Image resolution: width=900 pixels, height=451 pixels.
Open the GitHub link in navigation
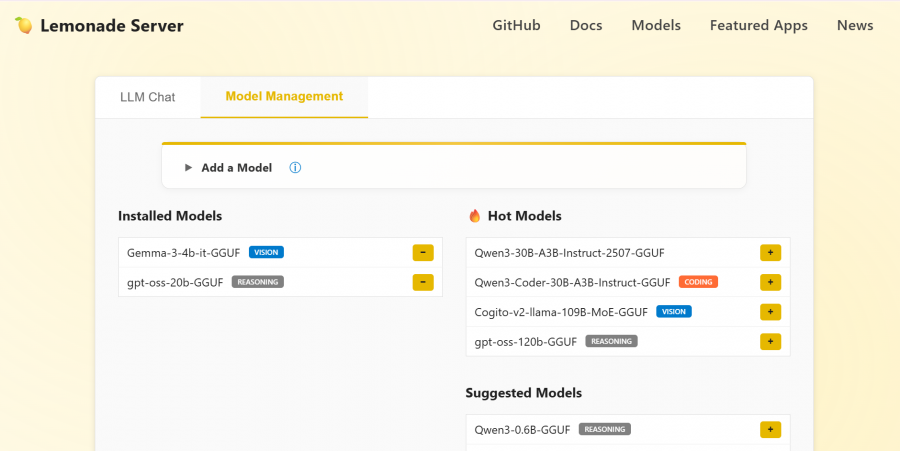pos(516,26)
